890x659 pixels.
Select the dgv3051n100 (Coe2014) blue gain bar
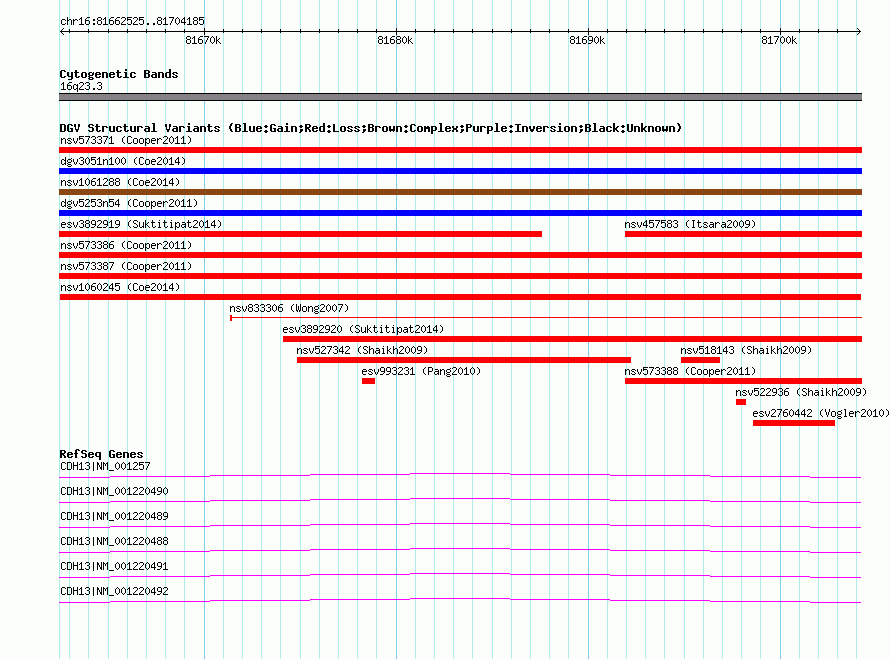point(460,171)
